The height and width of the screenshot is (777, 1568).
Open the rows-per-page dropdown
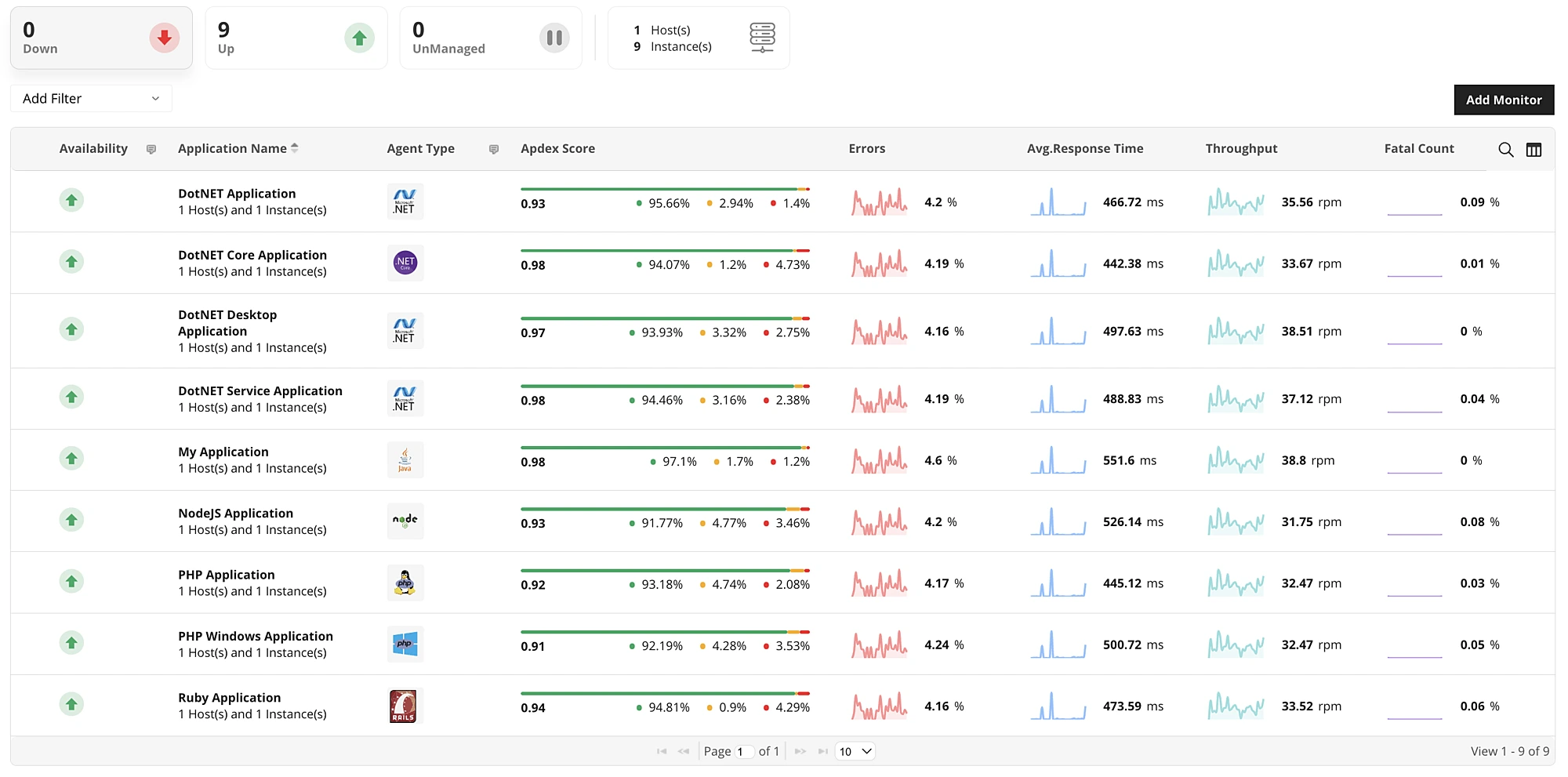coord(855,751)
